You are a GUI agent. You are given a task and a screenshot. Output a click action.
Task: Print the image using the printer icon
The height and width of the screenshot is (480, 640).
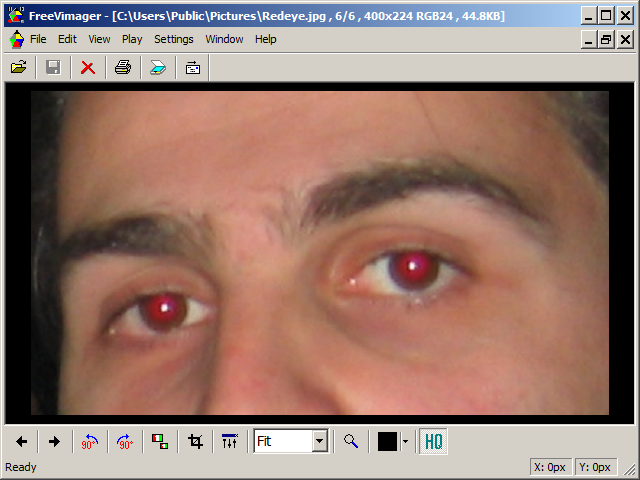[123, 67]
